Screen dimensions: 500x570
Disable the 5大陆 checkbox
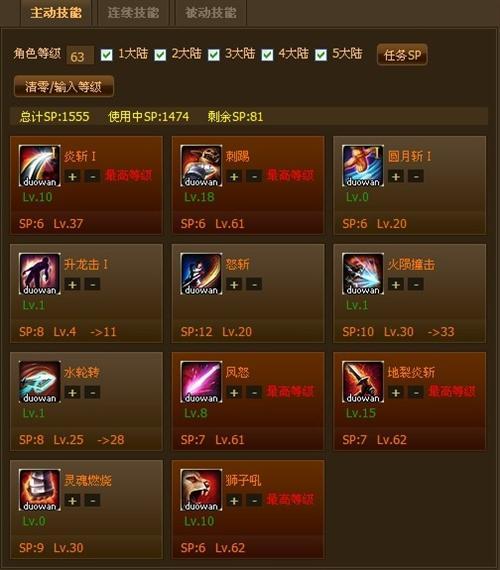point(321,55)
